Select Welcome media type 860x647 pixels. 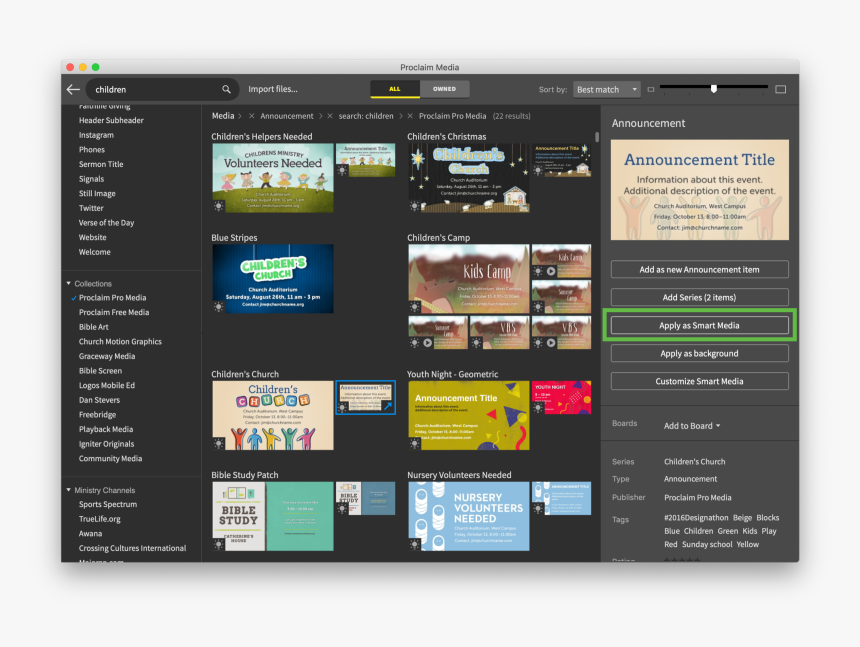(94, 252)
